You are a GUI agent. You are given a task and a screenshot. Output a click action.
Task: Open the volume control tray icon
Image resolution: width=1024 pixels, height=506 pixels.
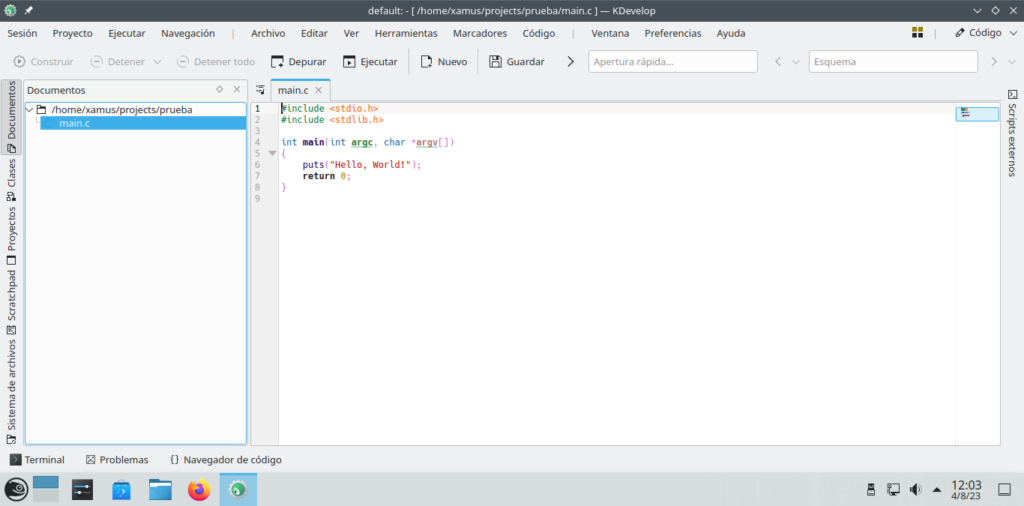916,489
